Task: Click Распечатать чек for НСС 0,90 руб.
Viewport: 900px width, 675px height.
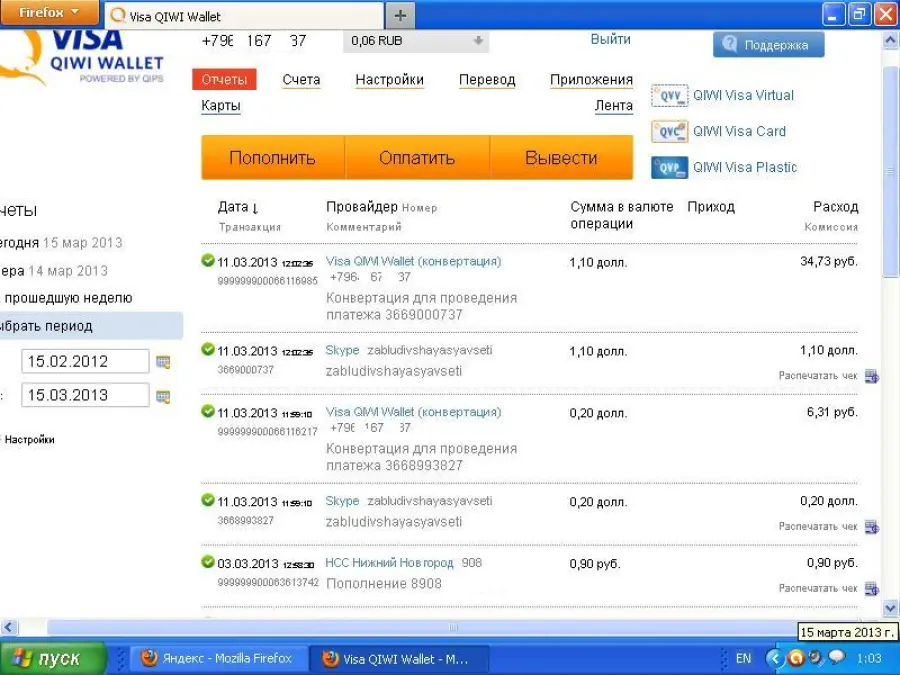Action: 818,588
